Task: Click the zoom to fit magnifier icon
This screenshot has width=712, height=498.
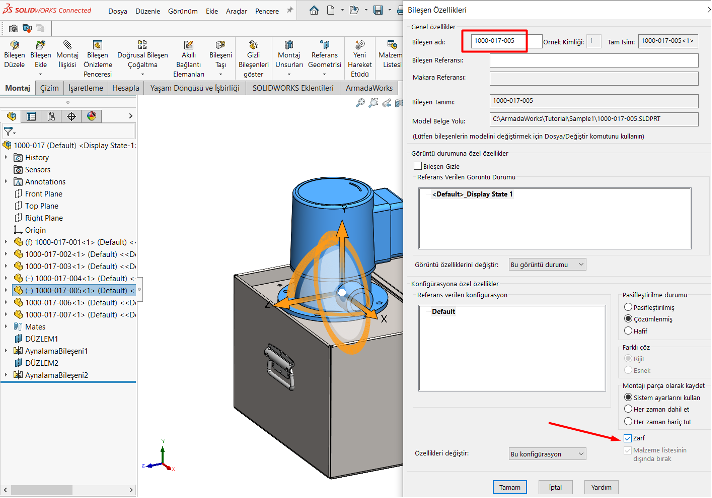Action: [360, 104]
